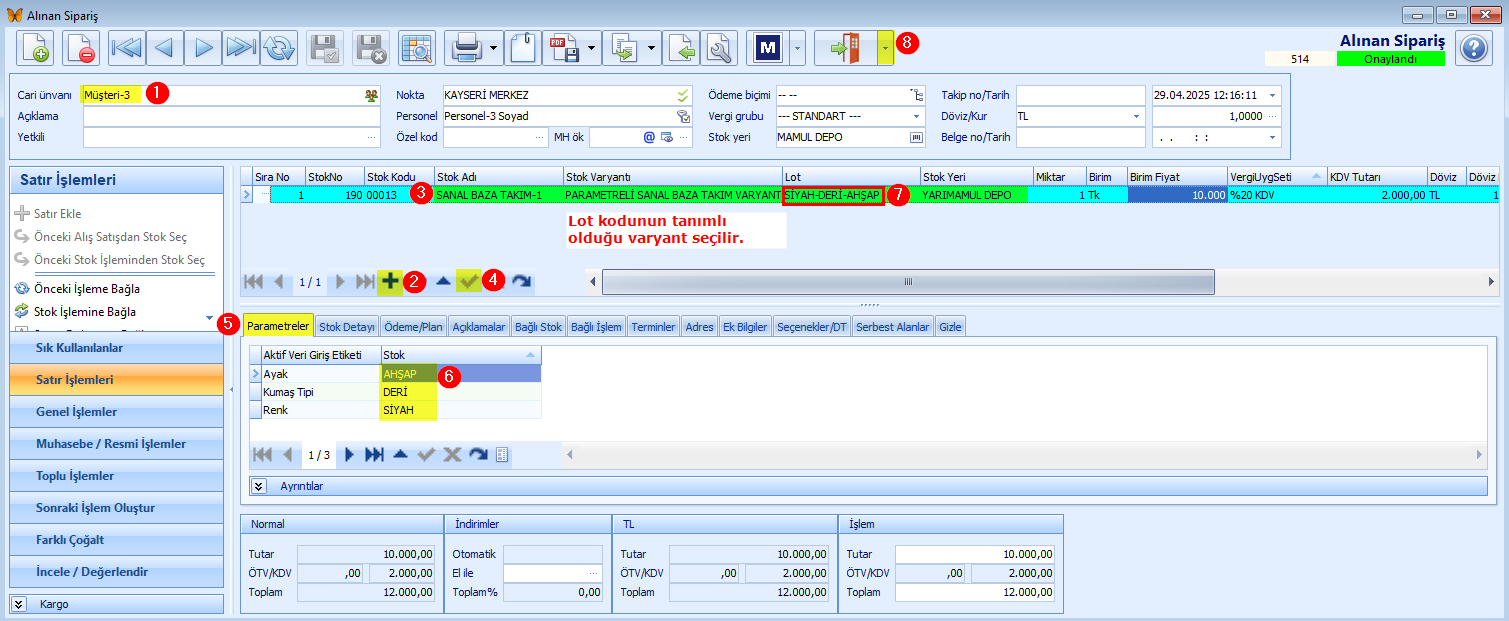
Task: Open the exit door button's dropdown arrow
Action: click(886, 48)
